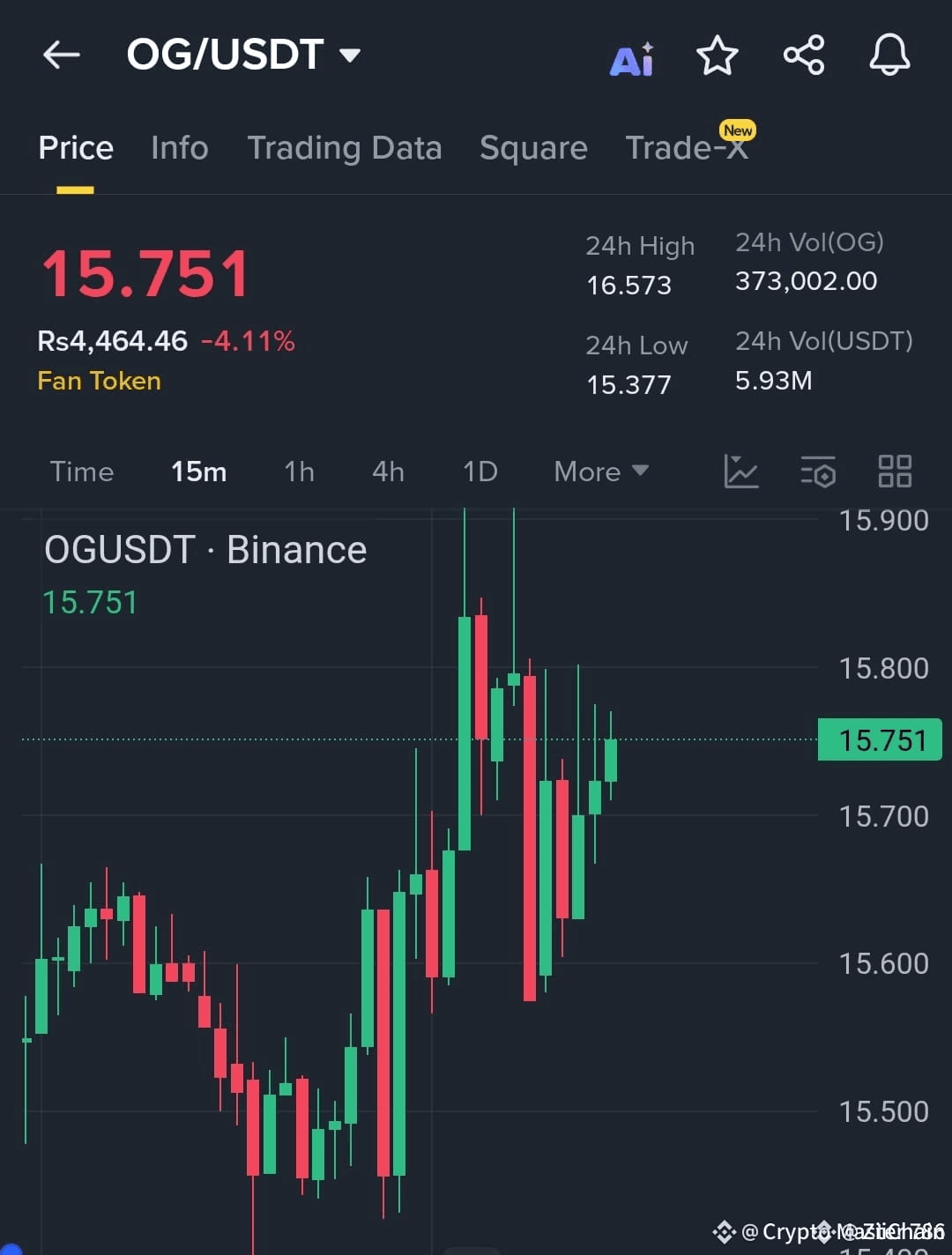Open the chart drawing tools icon
952x1255 pixels.
click(x=740, y=471)
